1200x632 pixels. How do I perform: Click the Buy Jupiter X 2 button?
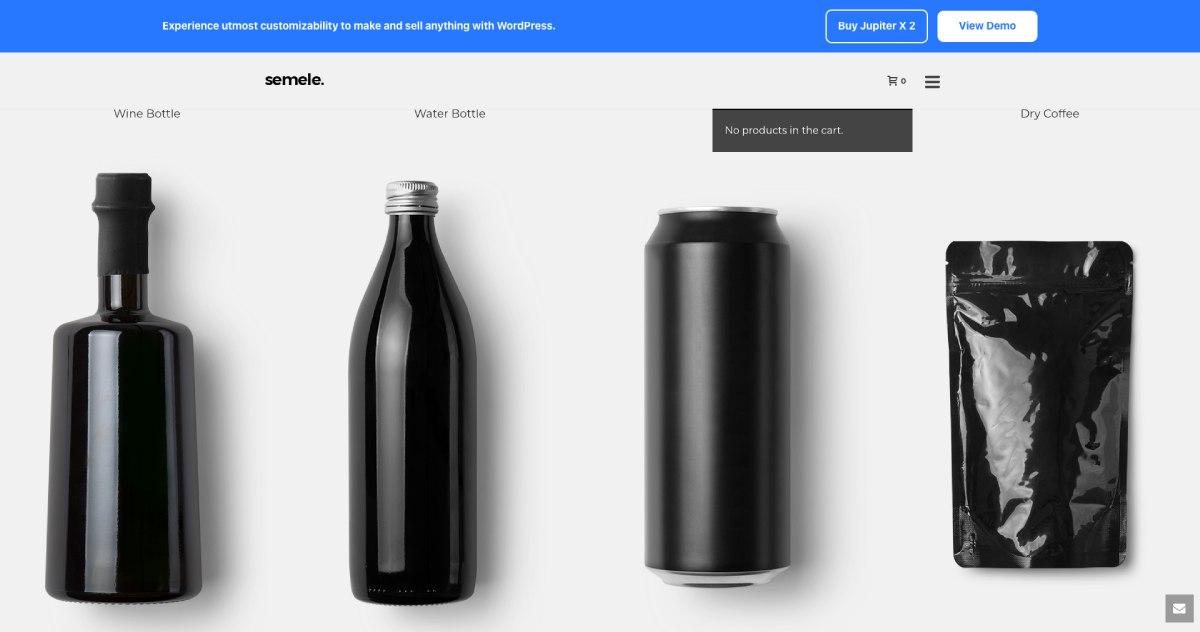pyautogui.click(x=876, y=26)
